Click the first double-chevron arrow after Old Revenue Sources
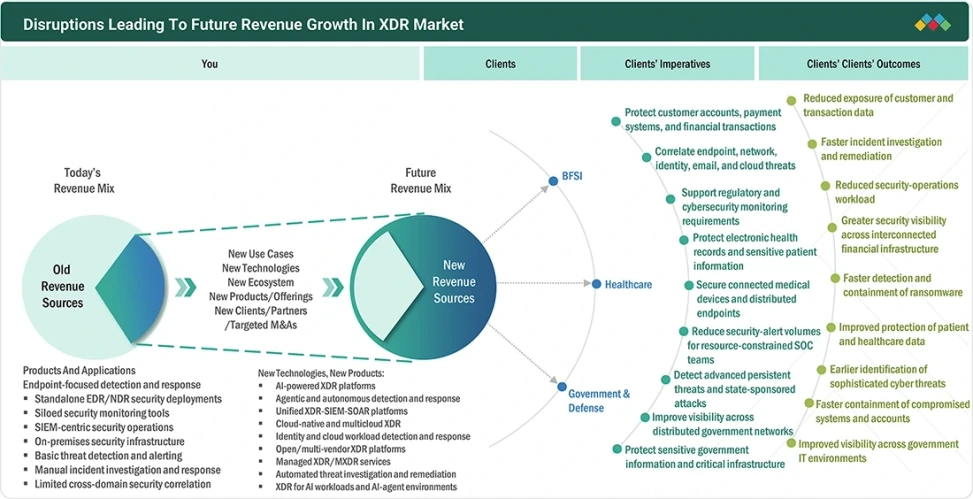Viewport: 973px width, 499px height. tap(185, 287)
